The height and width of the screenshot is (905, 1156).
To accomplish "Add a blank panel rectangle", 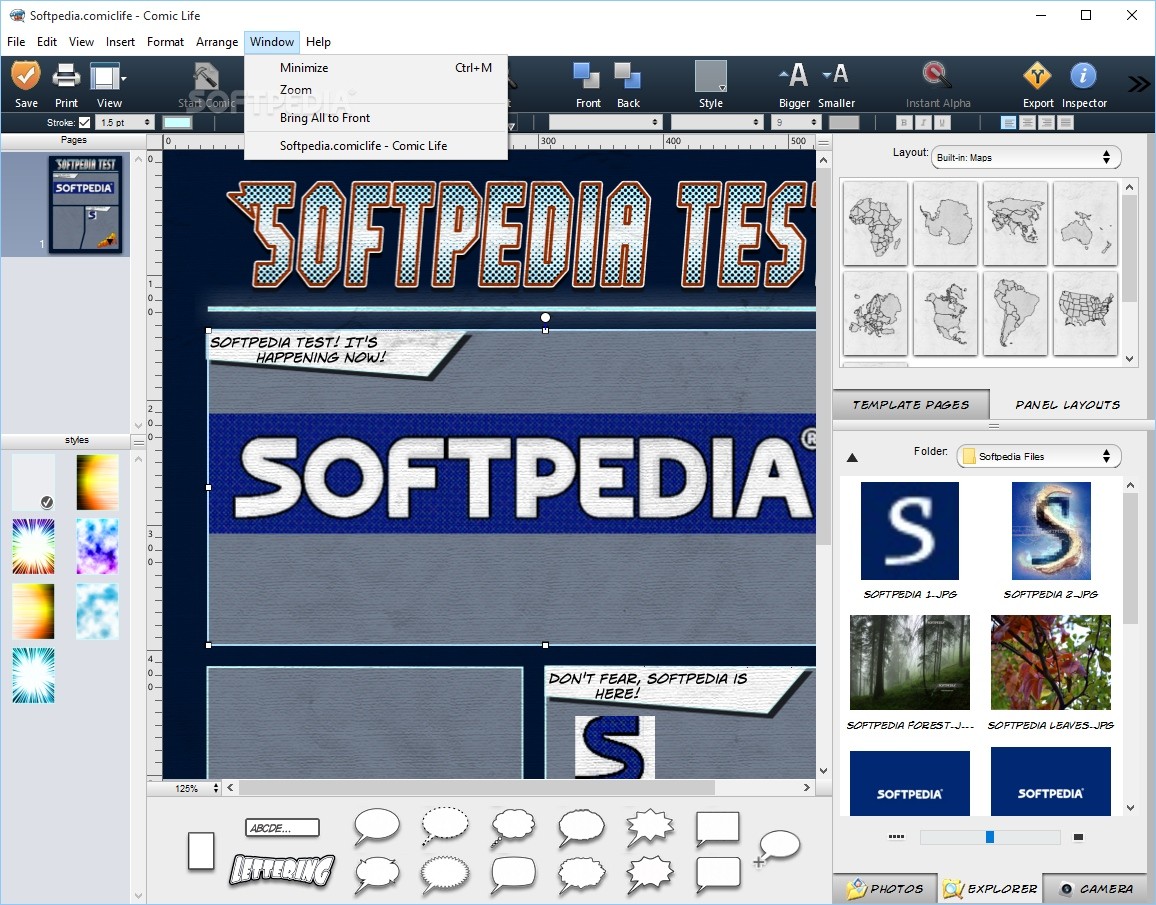I will [201, 851].
